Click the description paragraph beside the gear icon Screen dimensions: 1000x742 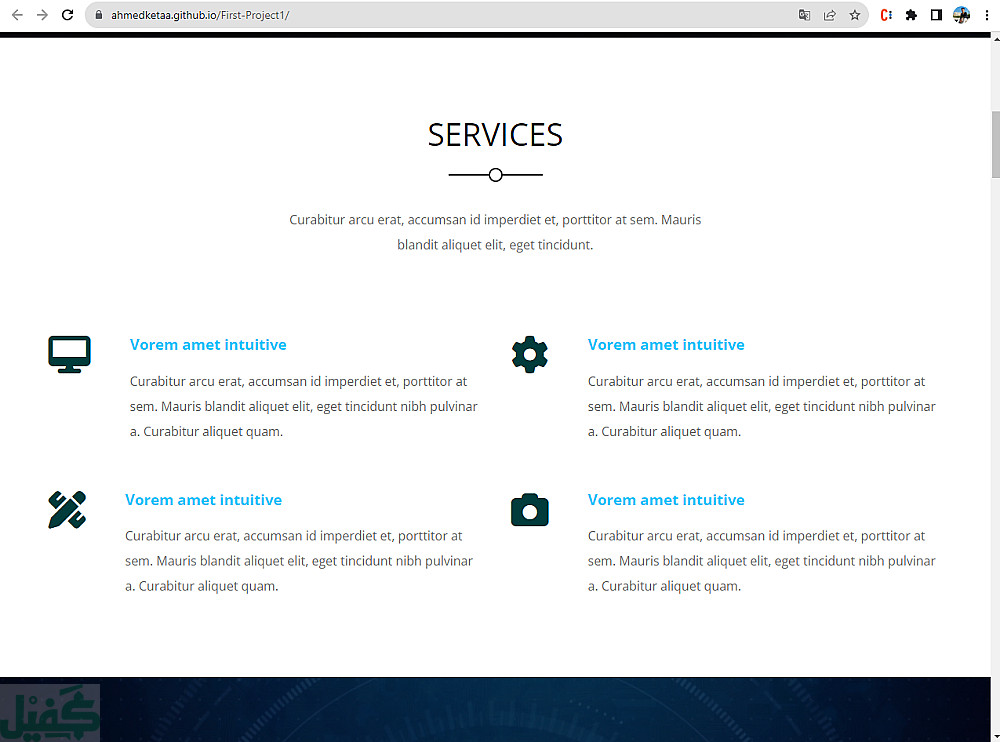[x=761, y=406]
